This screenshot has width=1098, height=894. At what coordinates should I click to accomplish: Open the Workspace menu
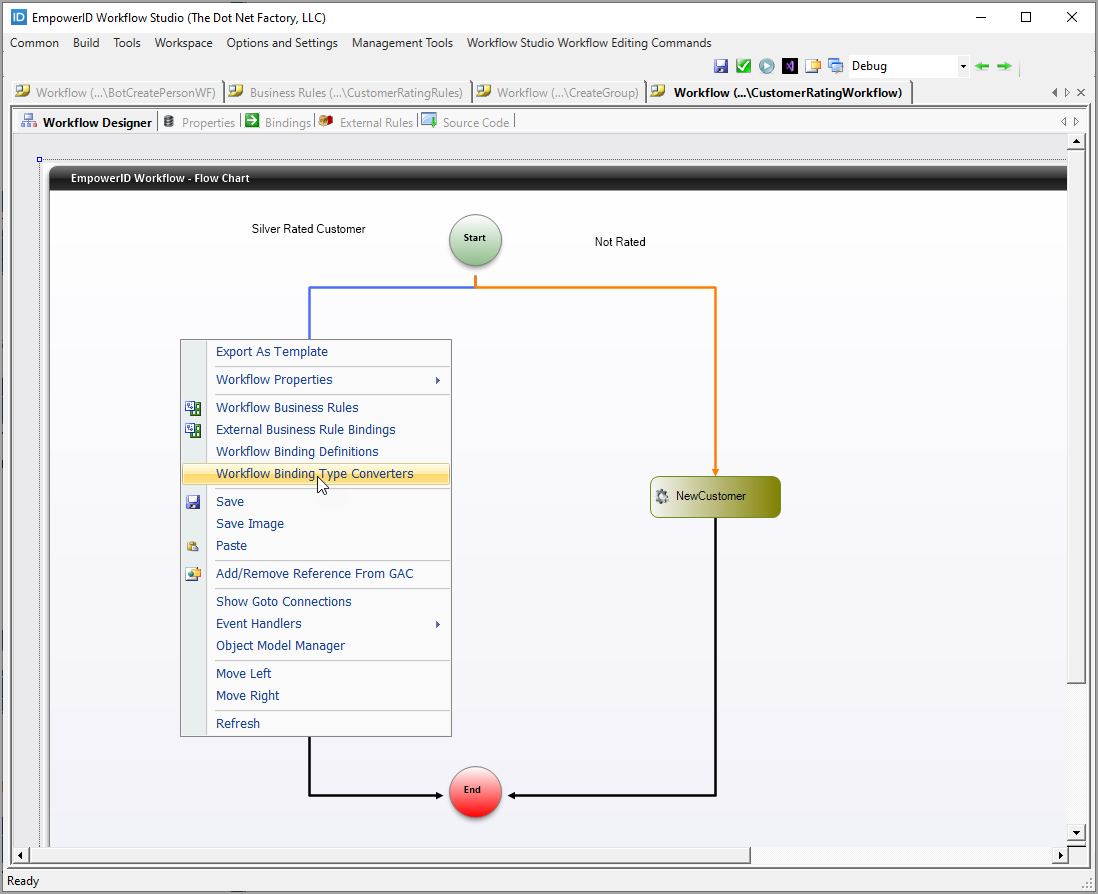183,43
